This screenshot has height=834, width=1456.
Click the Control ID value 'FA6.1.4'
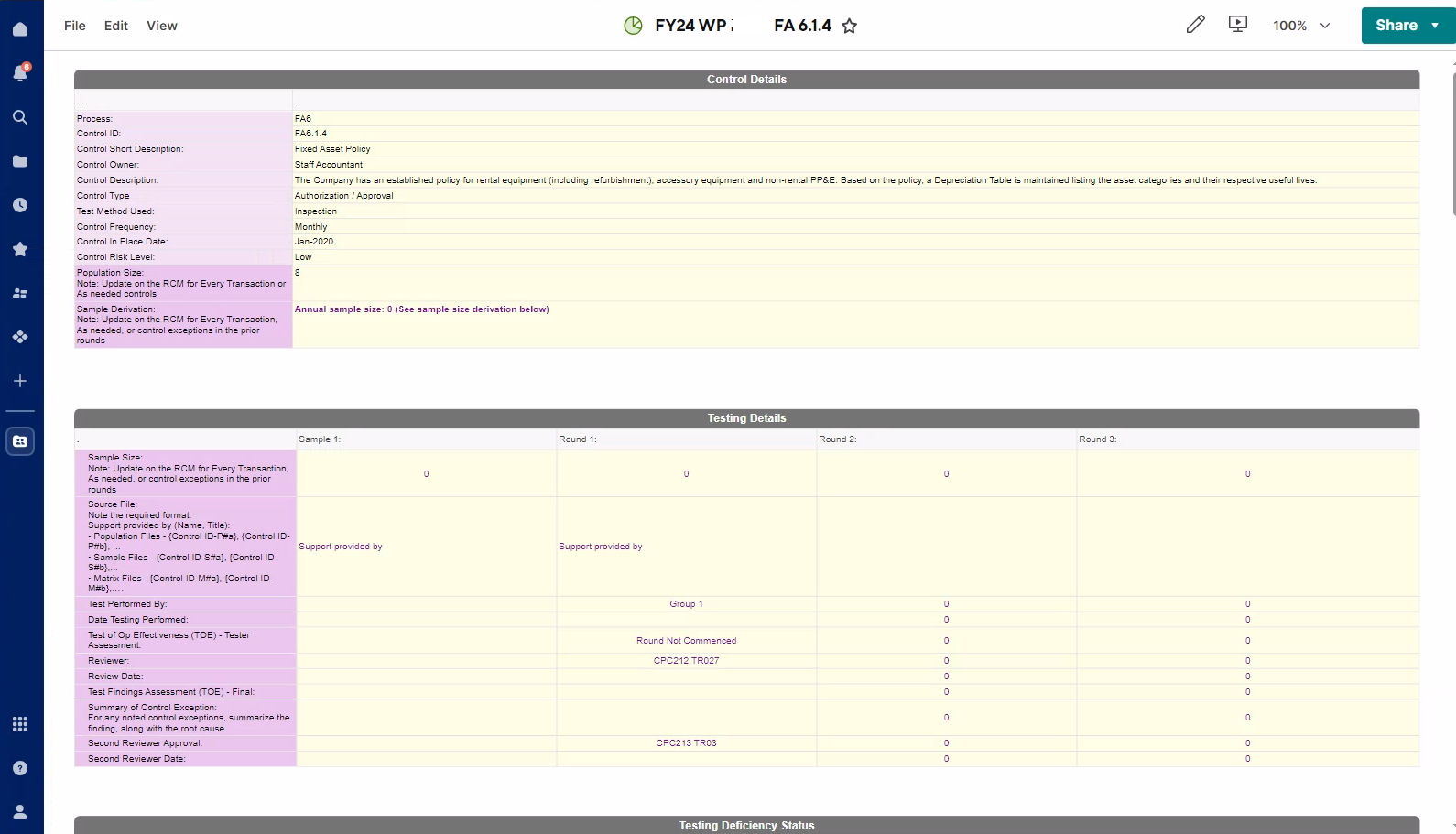click(x=310, y=134)
